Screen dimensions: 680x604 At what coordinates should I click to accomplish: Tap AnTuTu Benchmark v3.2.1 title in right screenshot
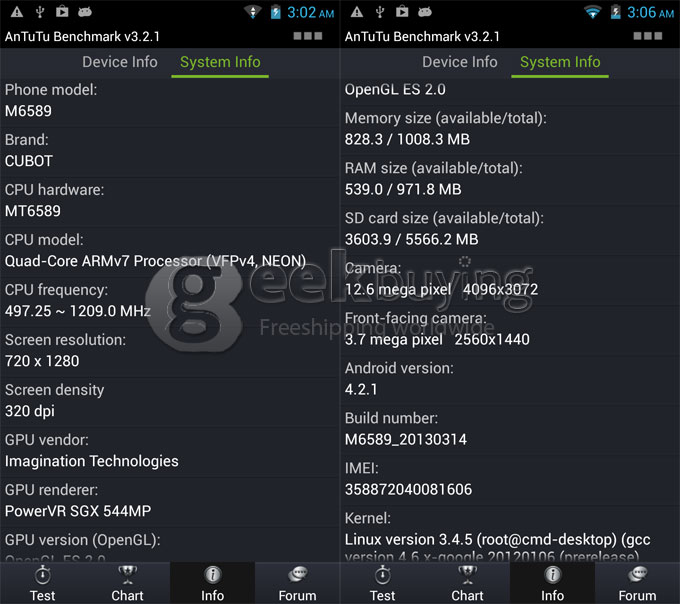422,36
